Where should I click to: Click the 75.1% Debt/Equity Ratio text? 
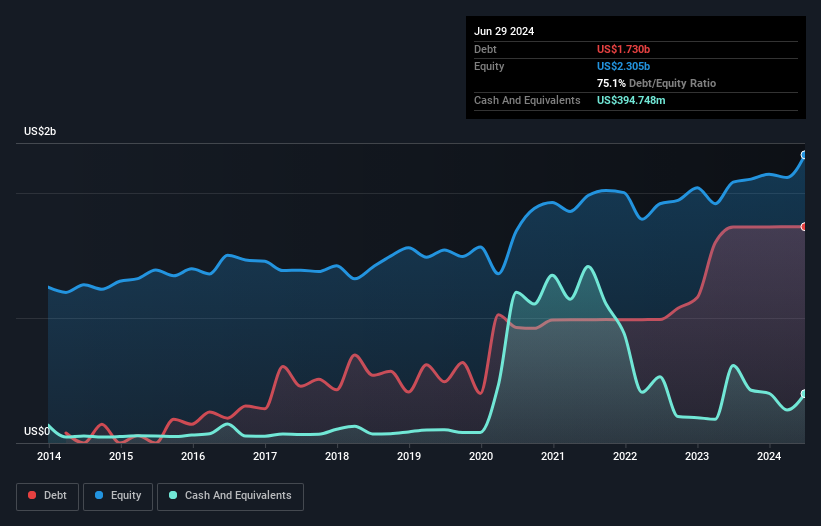656,83
